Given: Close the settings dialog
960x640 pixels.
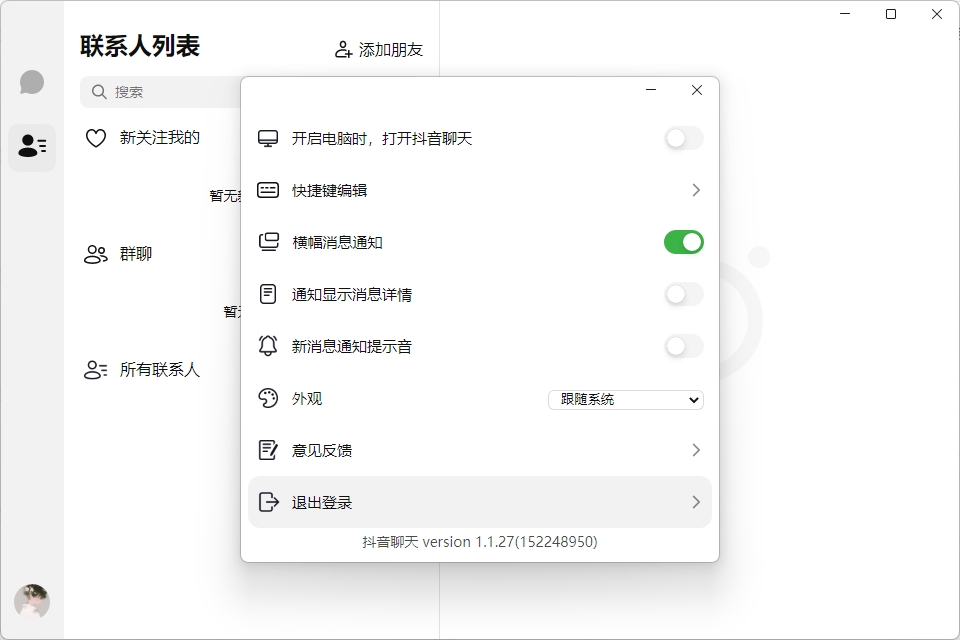Looking at the screenshot, I should coord(697,90).
